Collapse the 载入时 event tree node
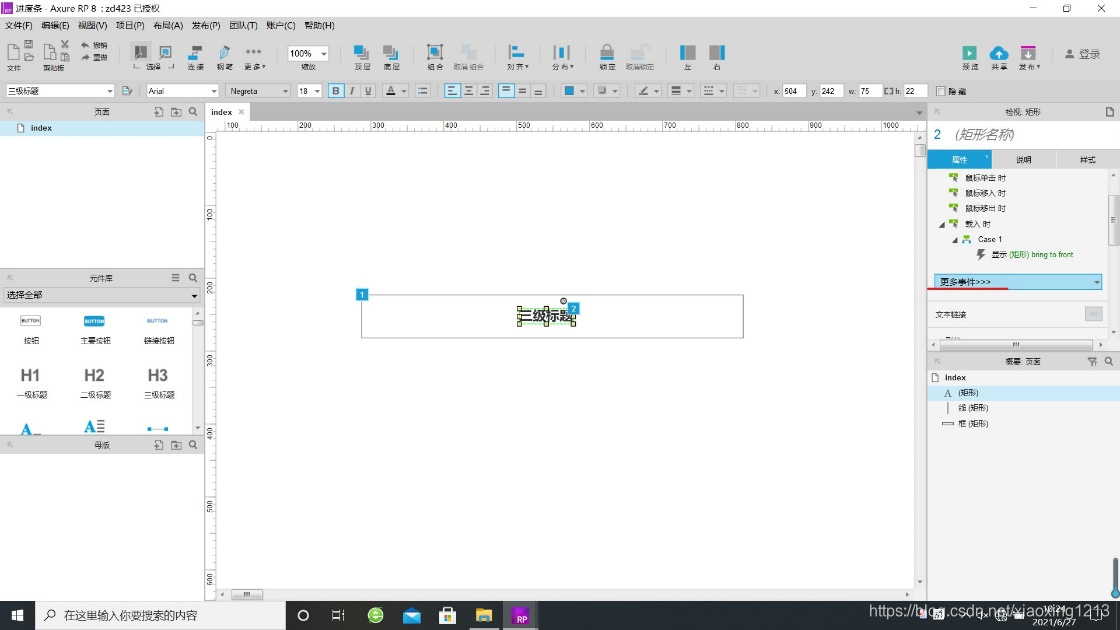The image size is (1120, 630). (941, 224)
